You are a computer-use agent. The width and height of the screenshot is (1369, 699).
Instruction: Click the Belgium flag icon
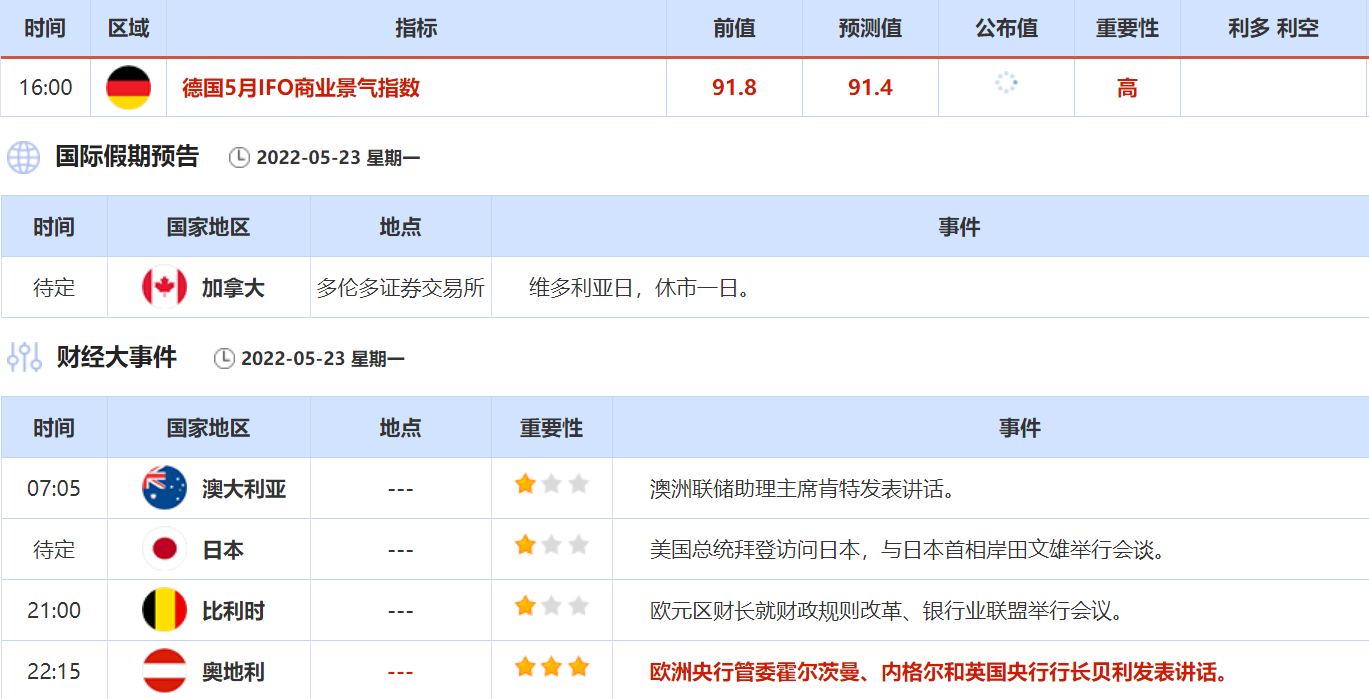[164, 611]
